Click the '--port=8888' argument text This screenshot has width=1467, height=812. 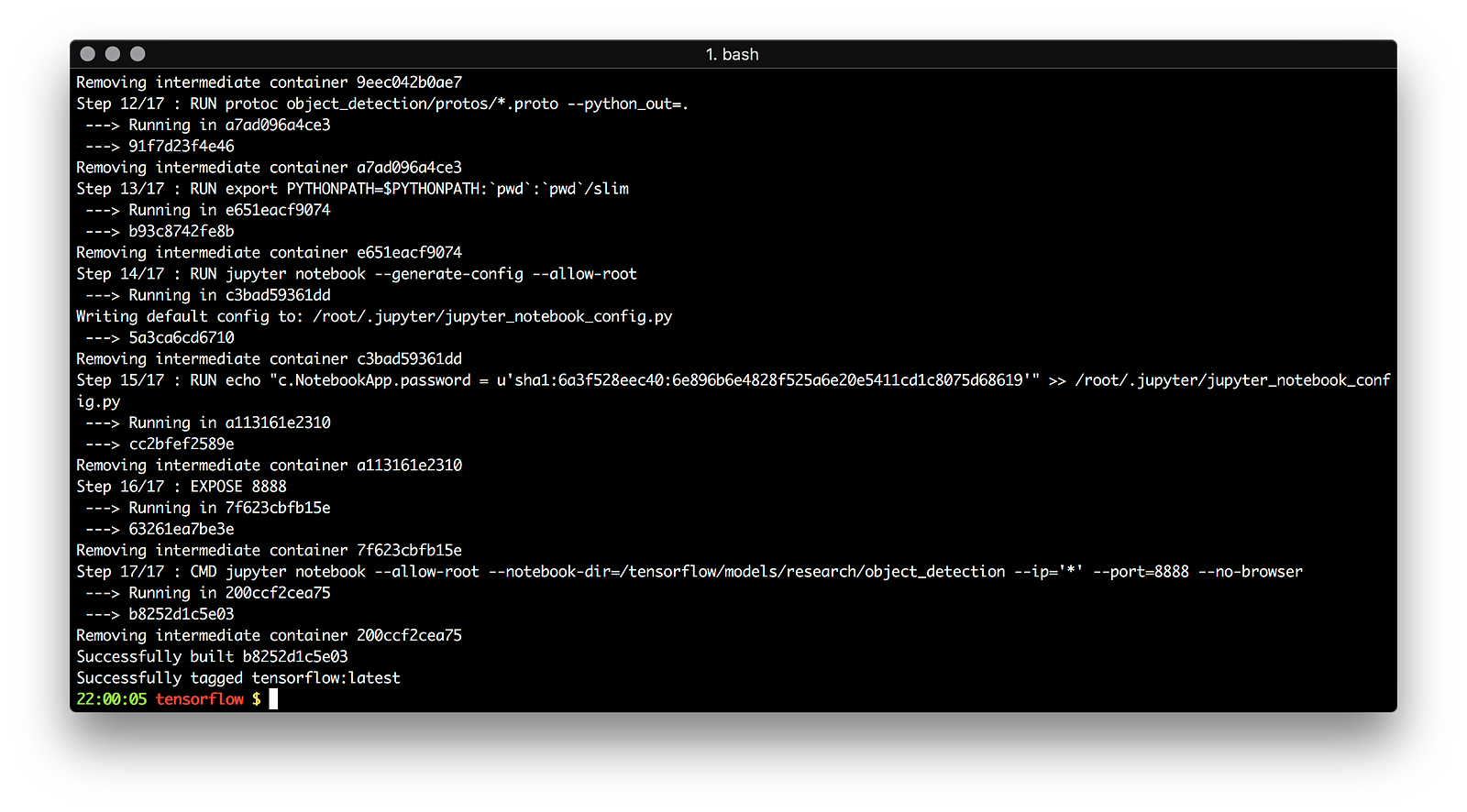(x=1141, y=572)
